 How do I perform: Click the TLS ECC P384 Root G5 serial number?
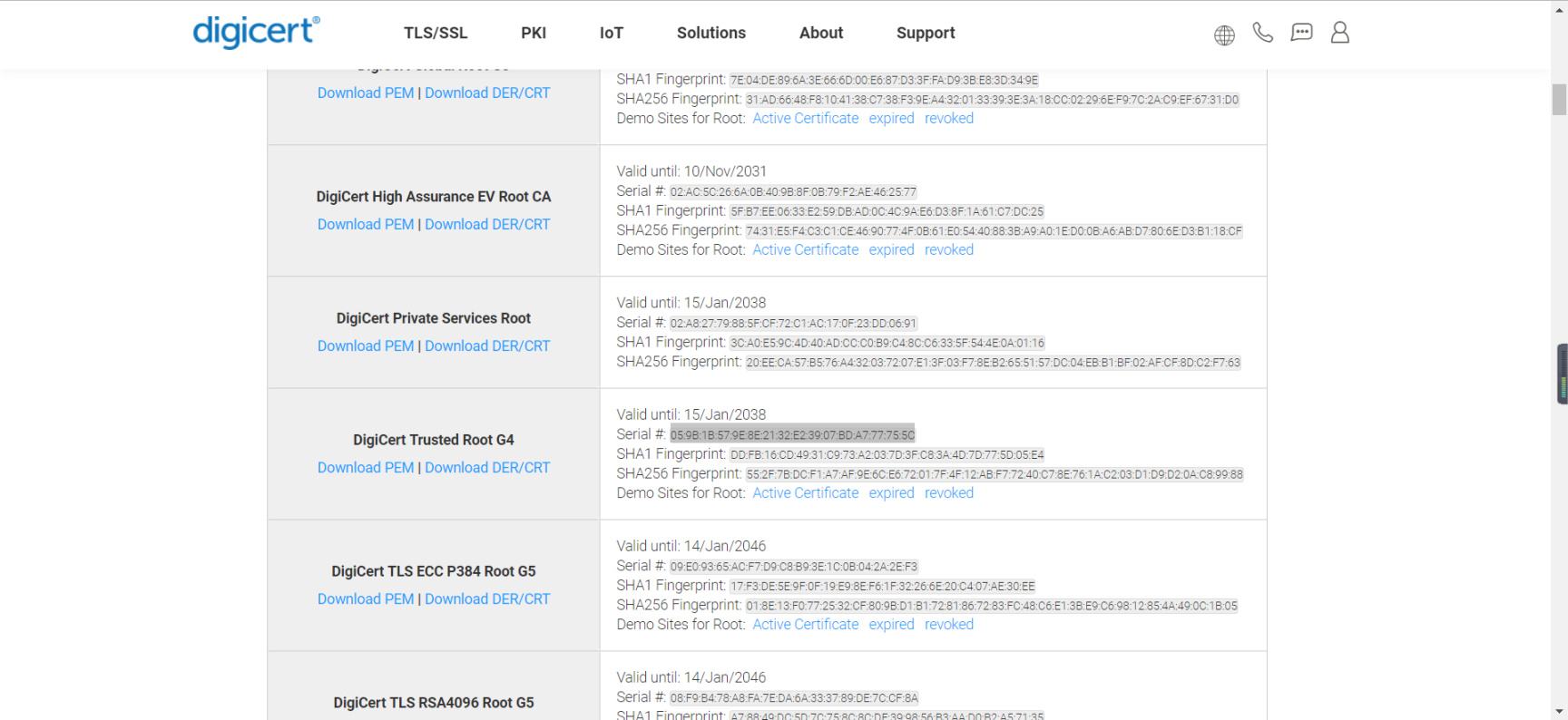(x=794, y=567)
